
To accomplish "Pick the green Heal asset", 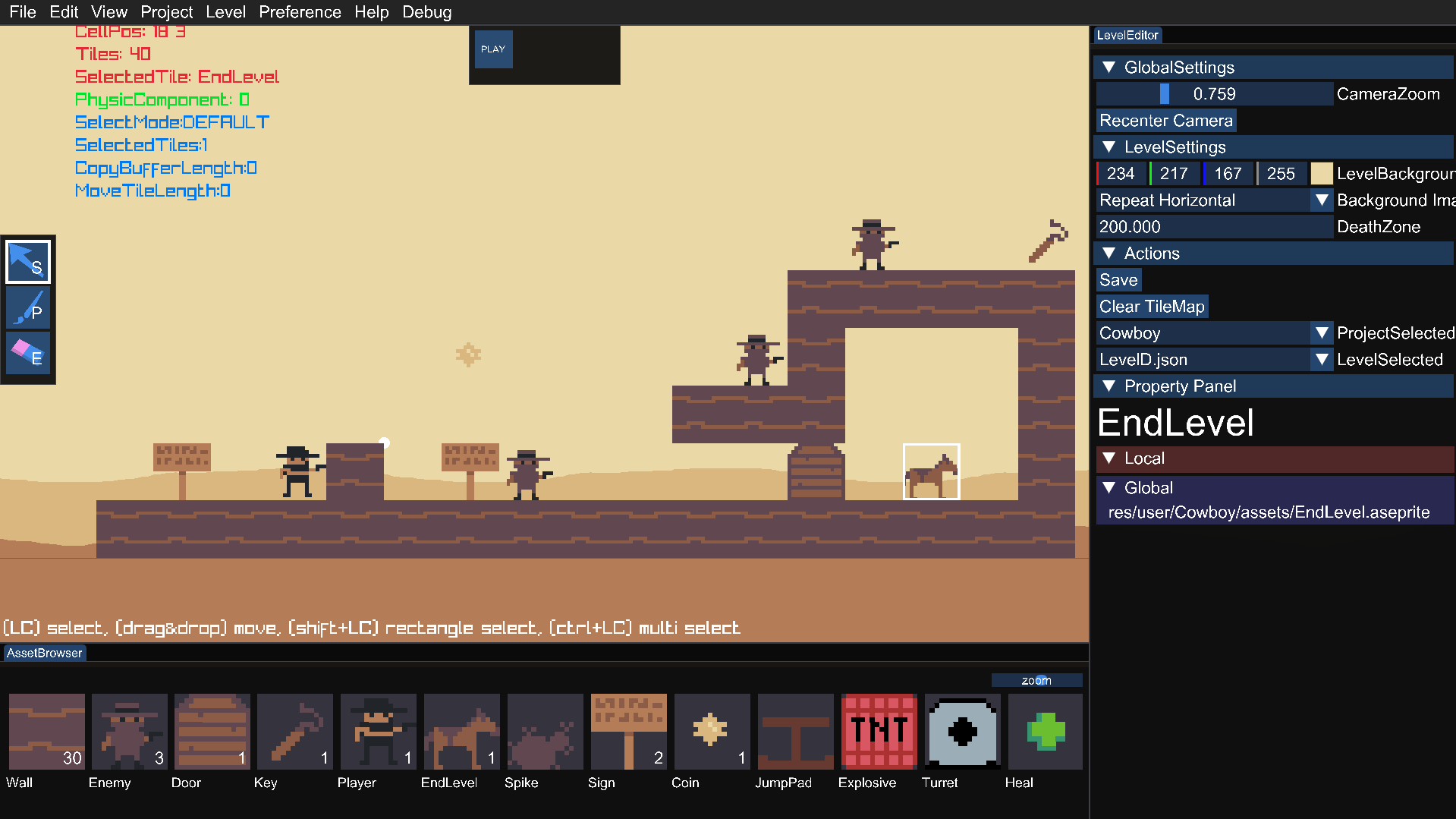I will [x=1046, y=731].
